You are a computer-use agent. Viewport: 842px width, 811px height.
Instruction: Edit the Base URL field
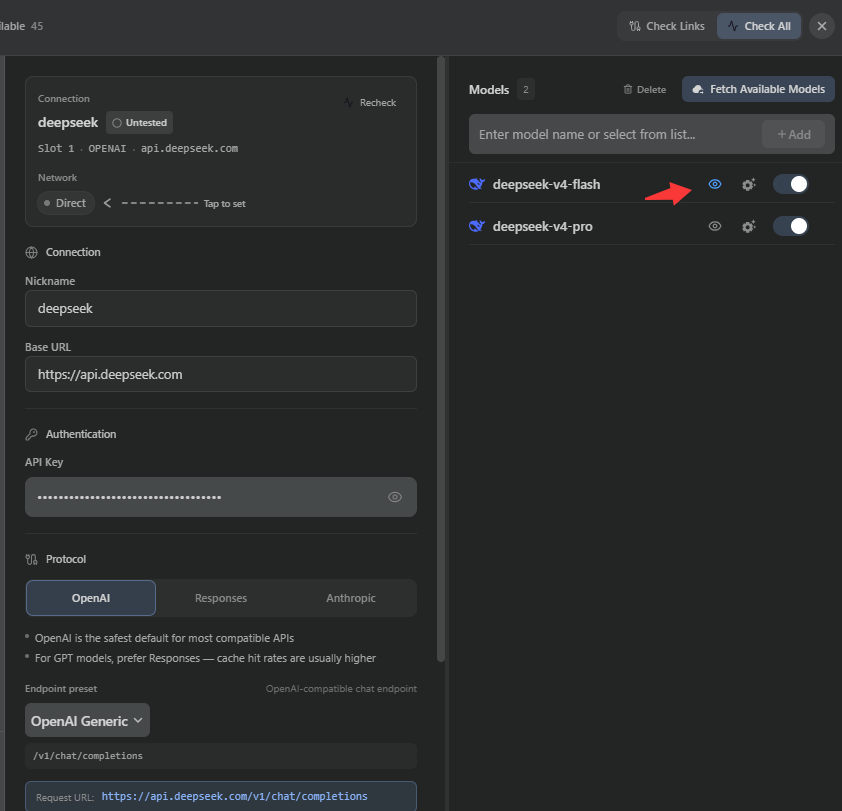click(221, 374)
